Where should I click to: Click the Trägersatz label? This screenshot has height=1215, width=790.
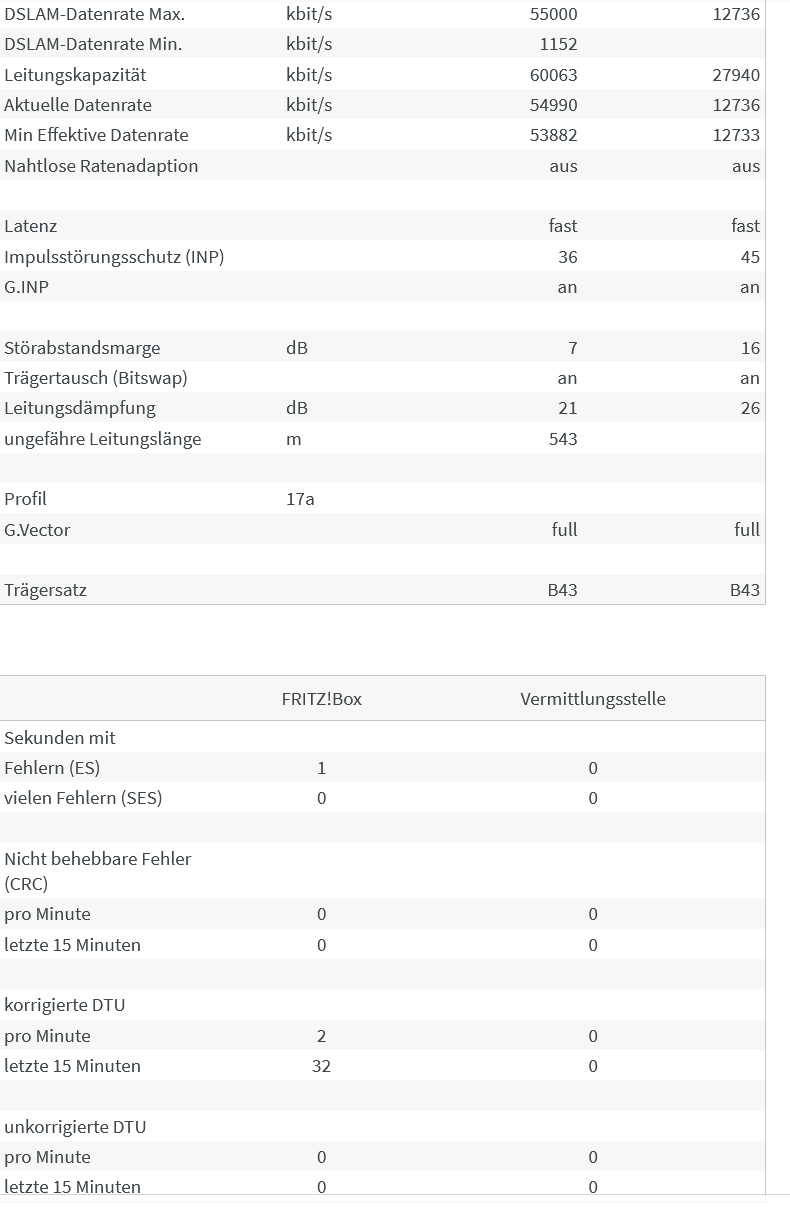click(x=45, y=590)
